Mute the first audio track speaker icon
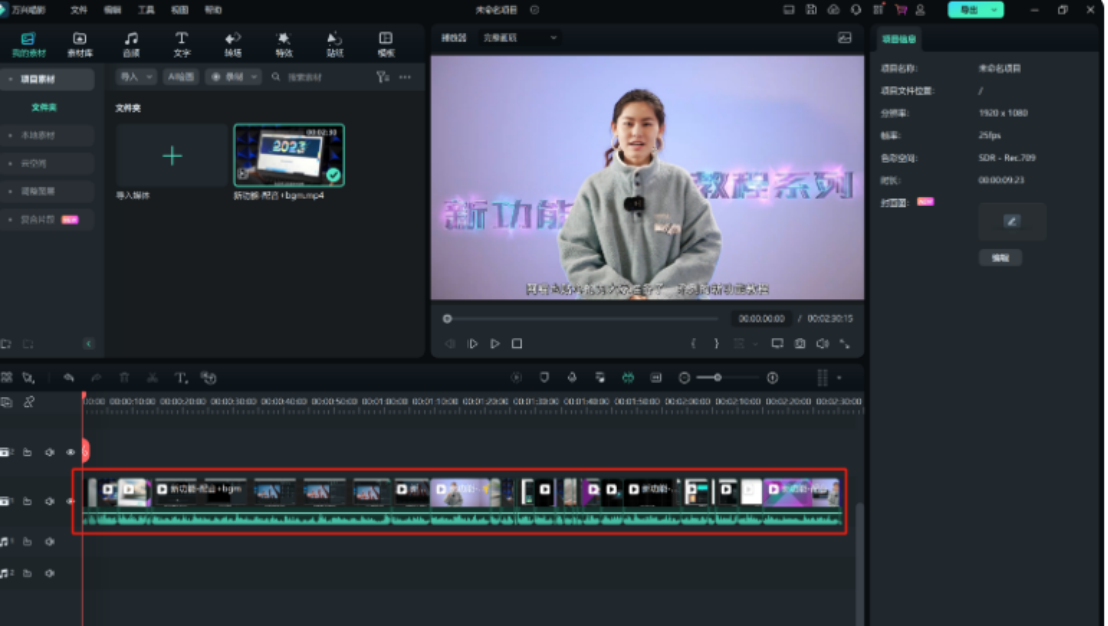 tap(49, 542)
